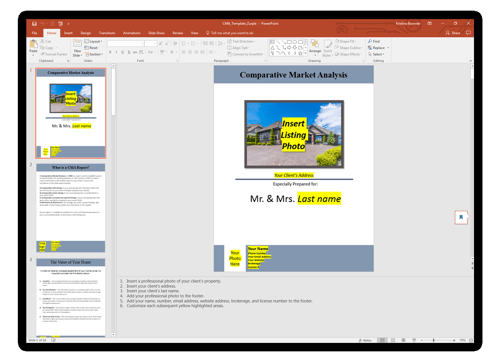Expand the shapes gallery More arrow
Image resolution: width=500 pixels, height=362 pixels.
[305, 53]
